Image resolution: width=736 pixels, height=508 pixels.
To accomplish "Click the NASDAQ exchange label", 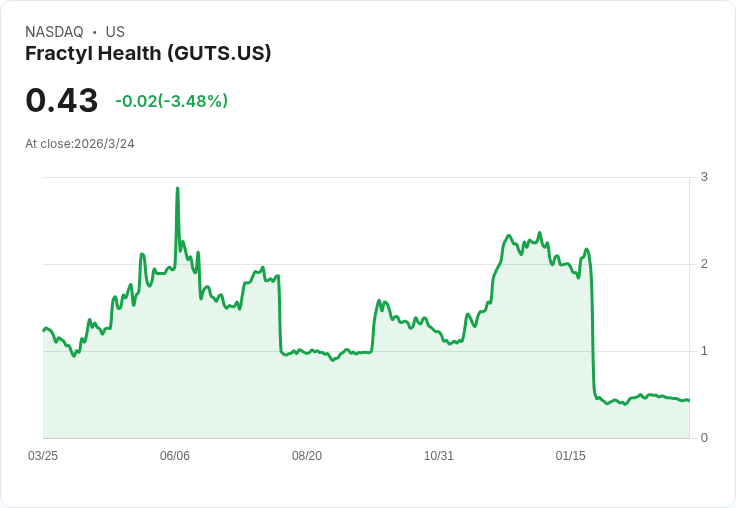I will click(x=54, y=32).
